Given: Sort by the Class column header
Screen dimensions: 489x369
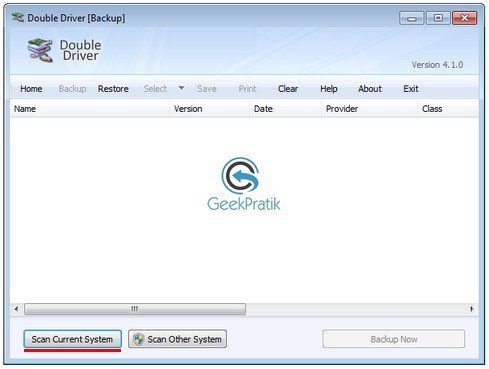Looking at the screenshot, I should [448, 109].
